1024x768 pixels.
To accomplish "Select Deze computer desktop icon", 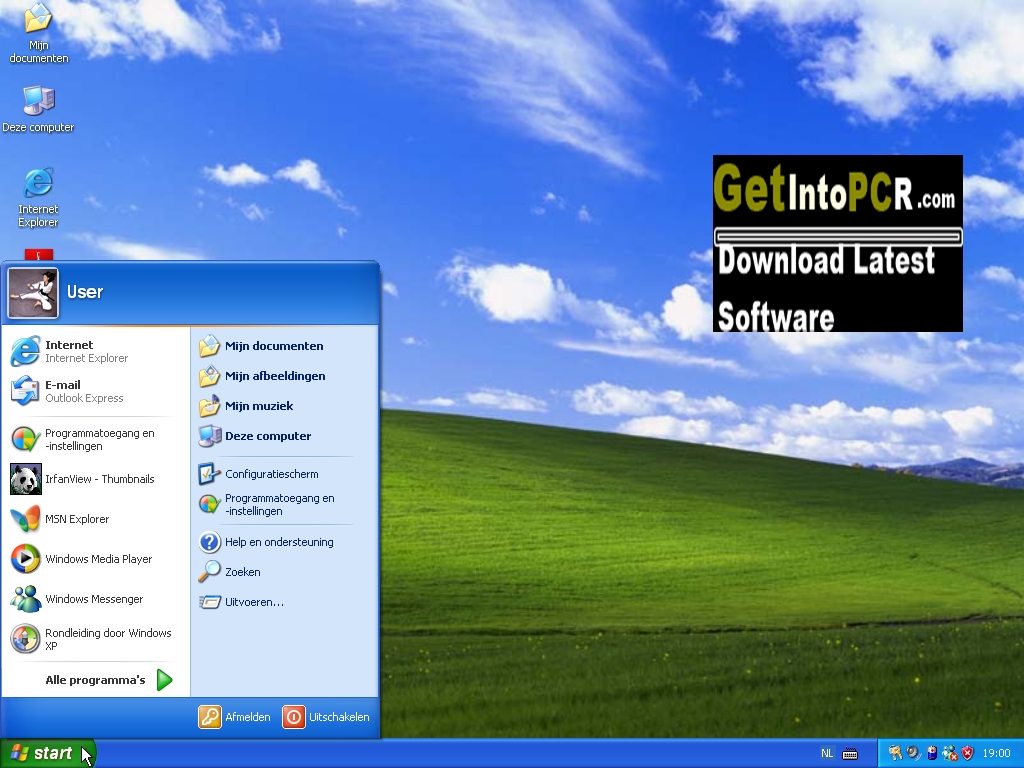I will (38, 109).
